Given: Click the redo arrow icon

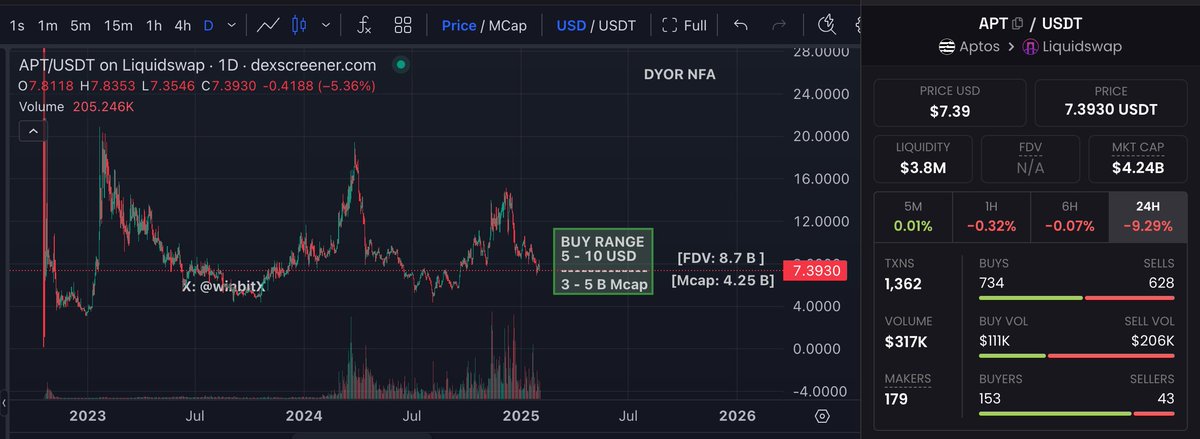Looking at the screenshot, I should (780, 25).
